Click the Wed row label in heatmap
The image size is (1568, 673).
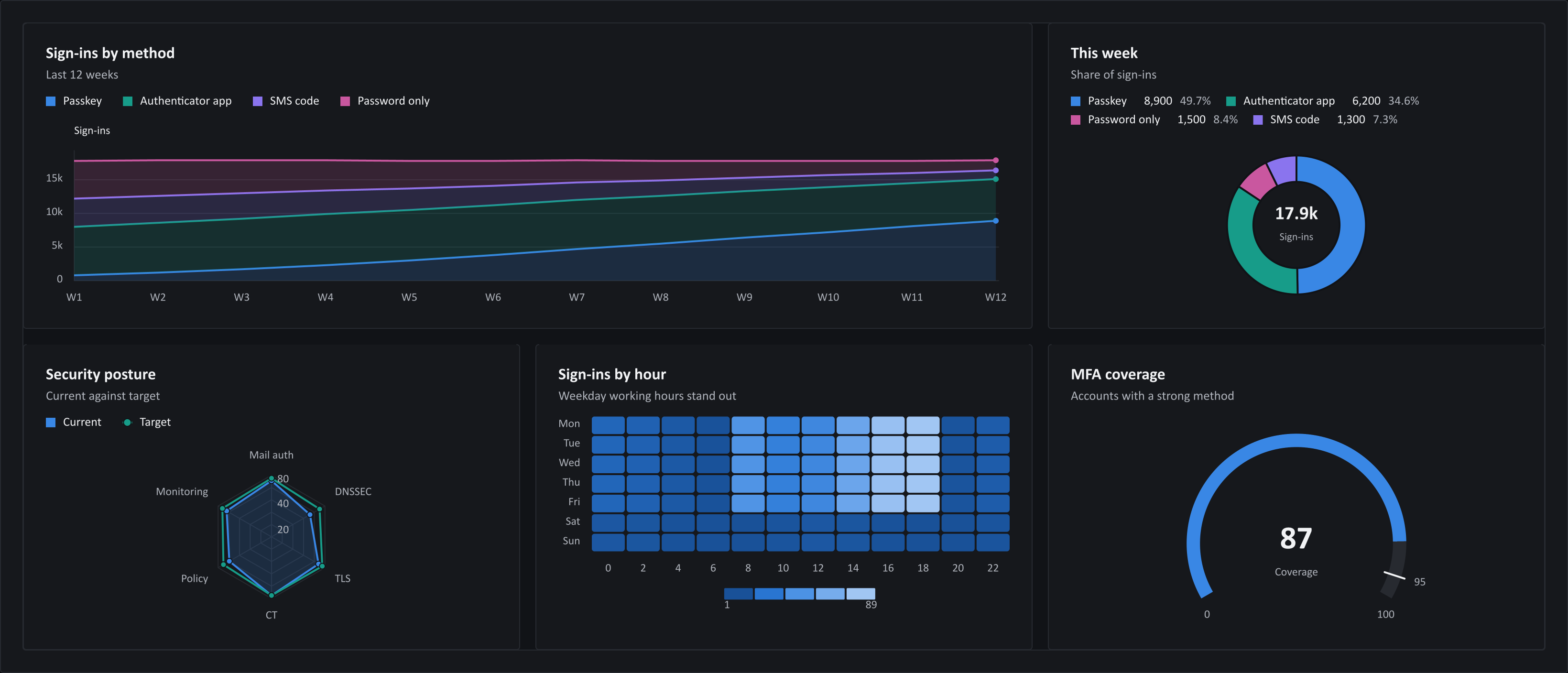(x=569, y=463)
